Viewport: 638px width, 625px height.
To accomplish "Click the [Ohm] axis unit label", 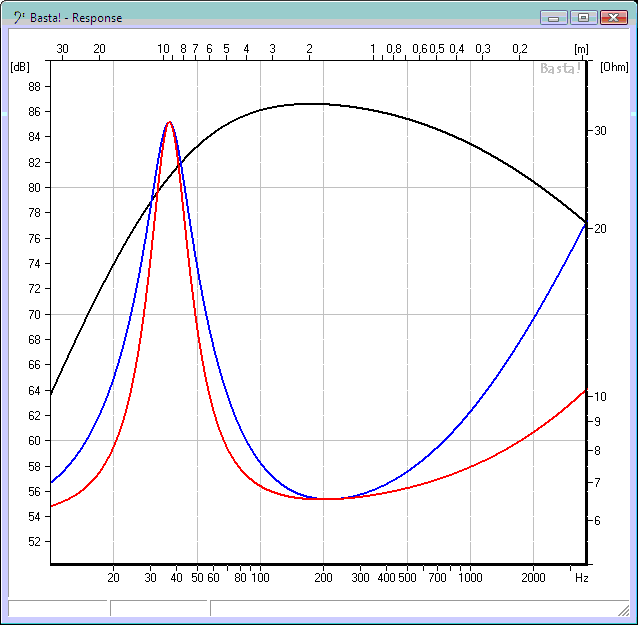I will click(612, 67).
